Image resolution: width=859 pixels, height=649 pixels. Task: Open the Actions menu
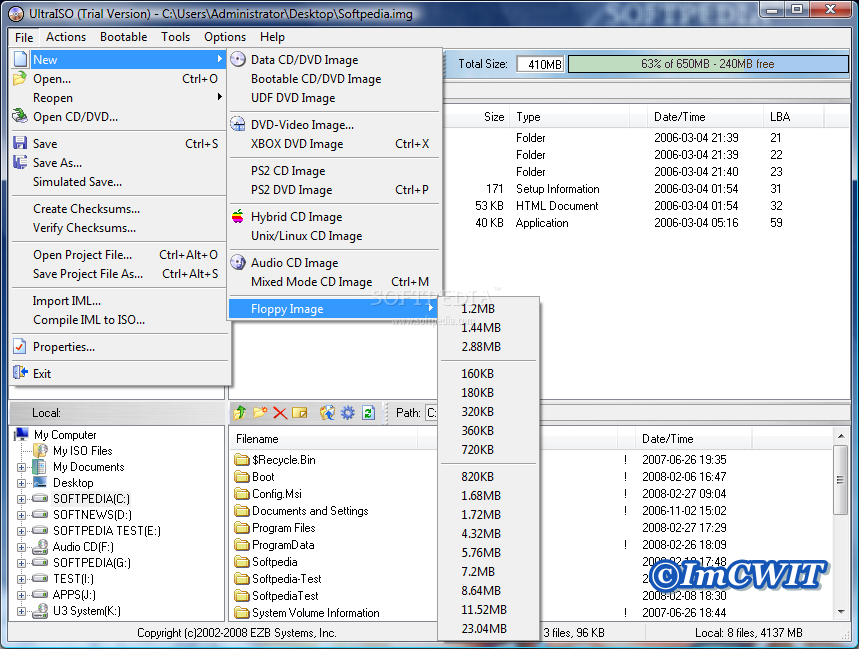[x=66, y=37]
